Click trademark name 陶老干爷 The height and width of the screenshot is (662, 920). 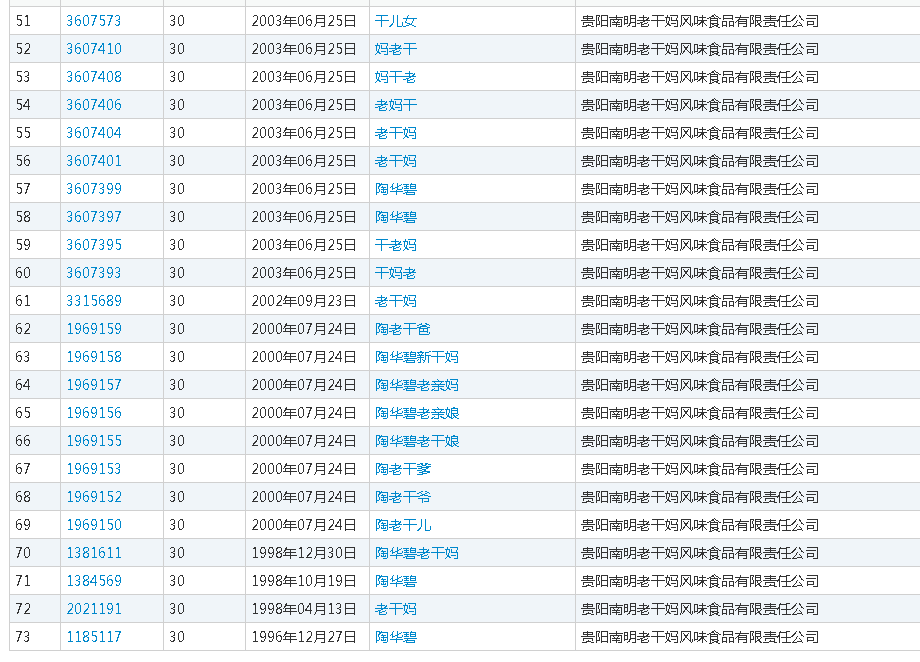[x=403, y=497]
